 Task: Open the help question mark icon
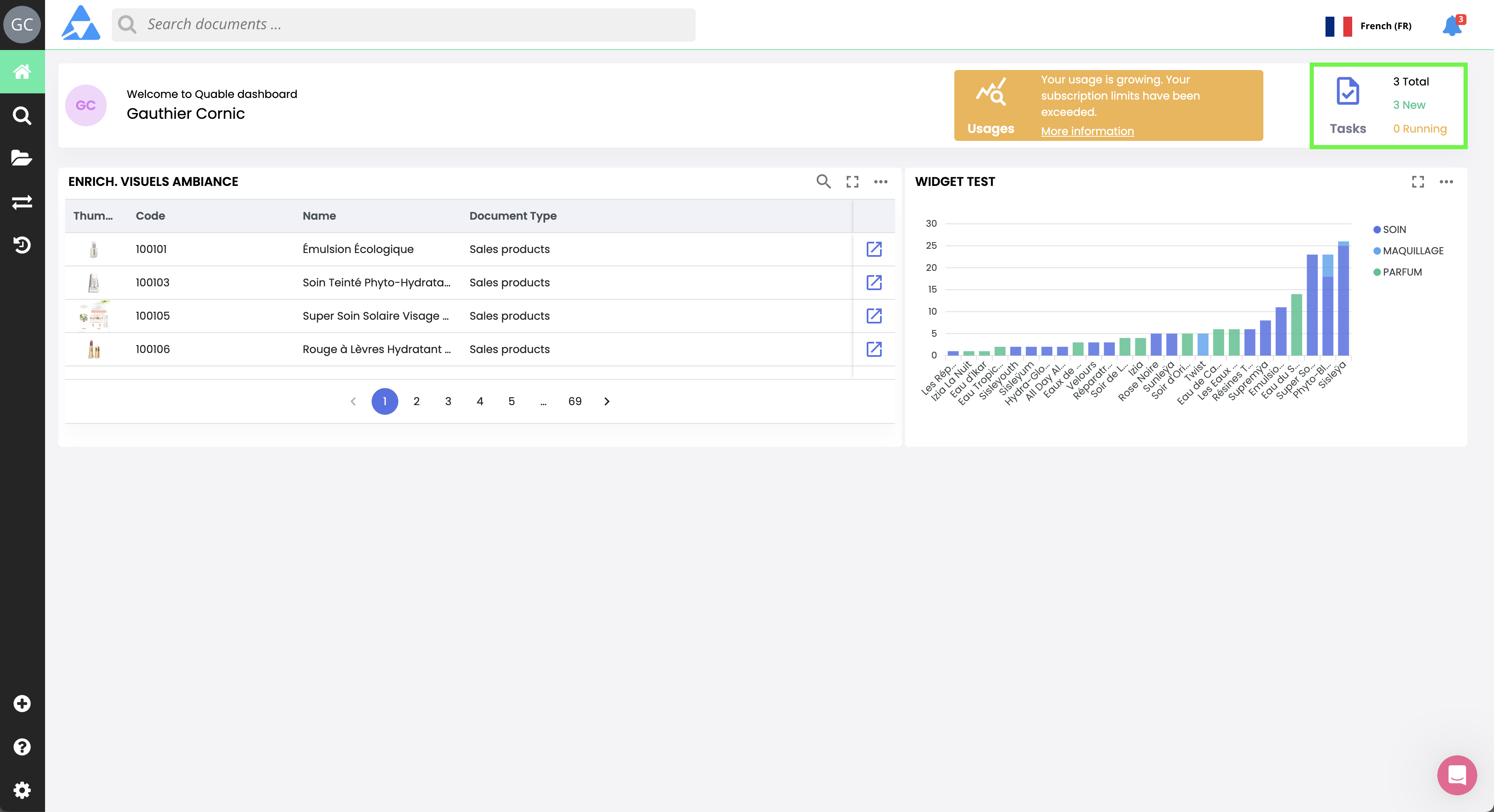(22, 747)
